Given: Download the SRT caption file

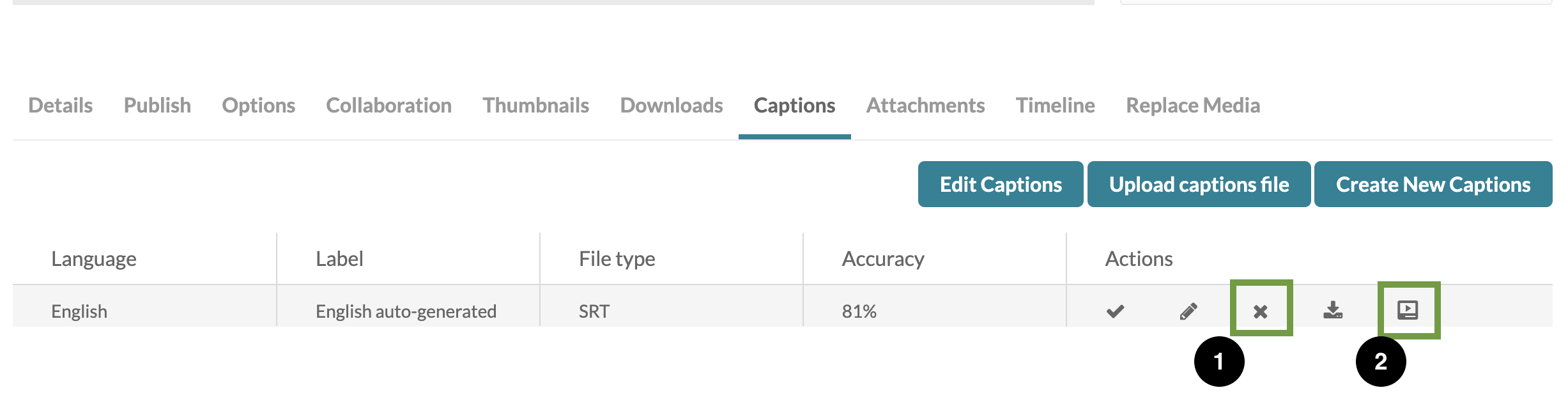Looking at the screenshot, I should tap(1333, 310).
